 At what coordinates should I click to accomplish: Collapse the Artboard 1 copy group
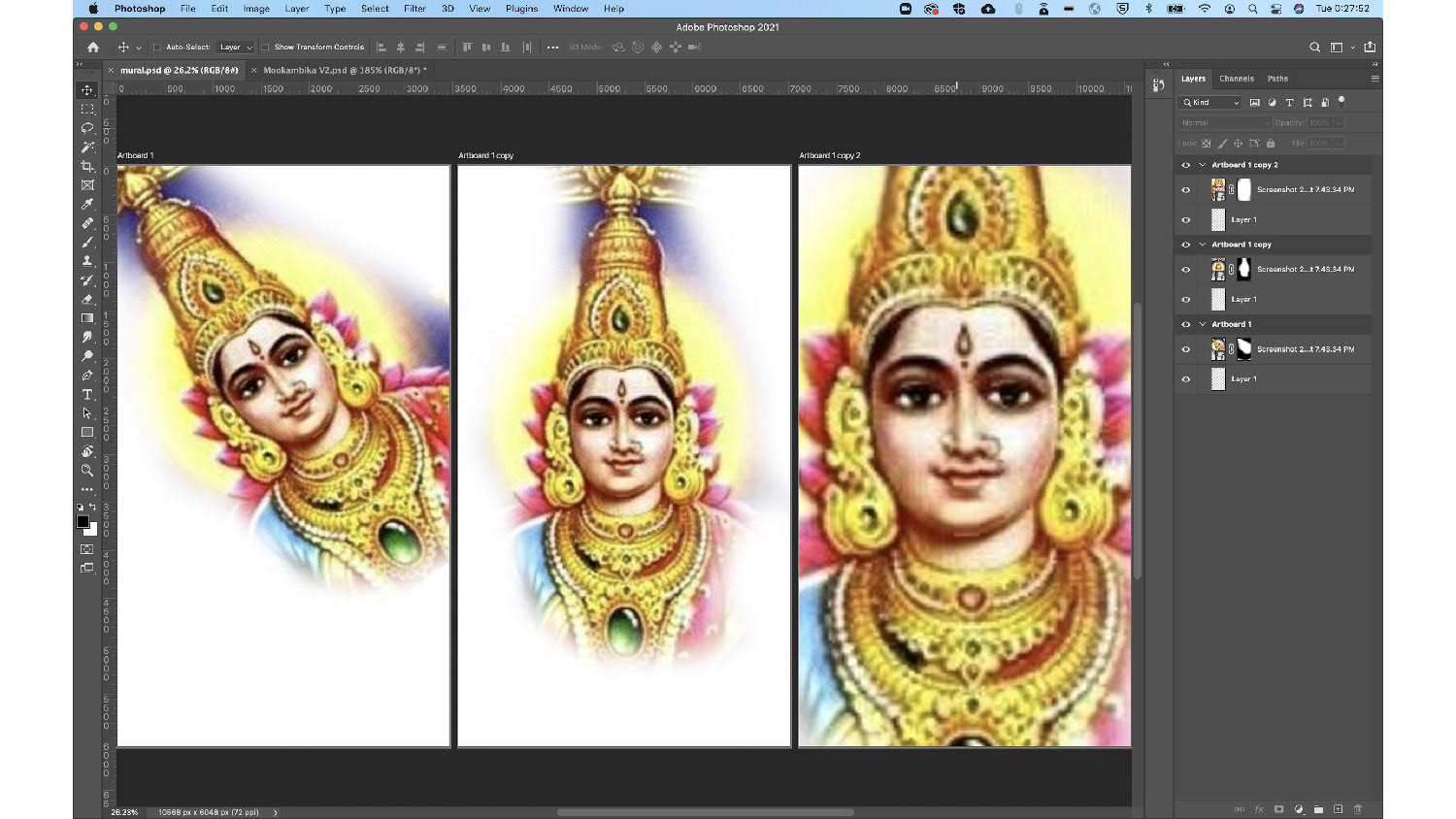1203,245
